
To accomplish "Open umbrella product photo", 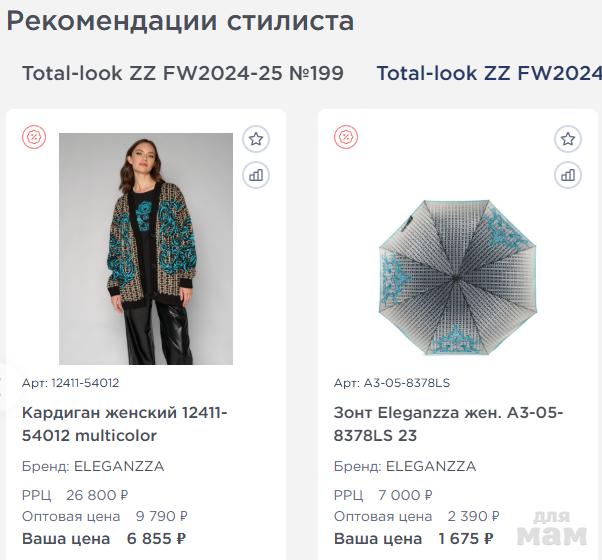I will pos(458,277).
